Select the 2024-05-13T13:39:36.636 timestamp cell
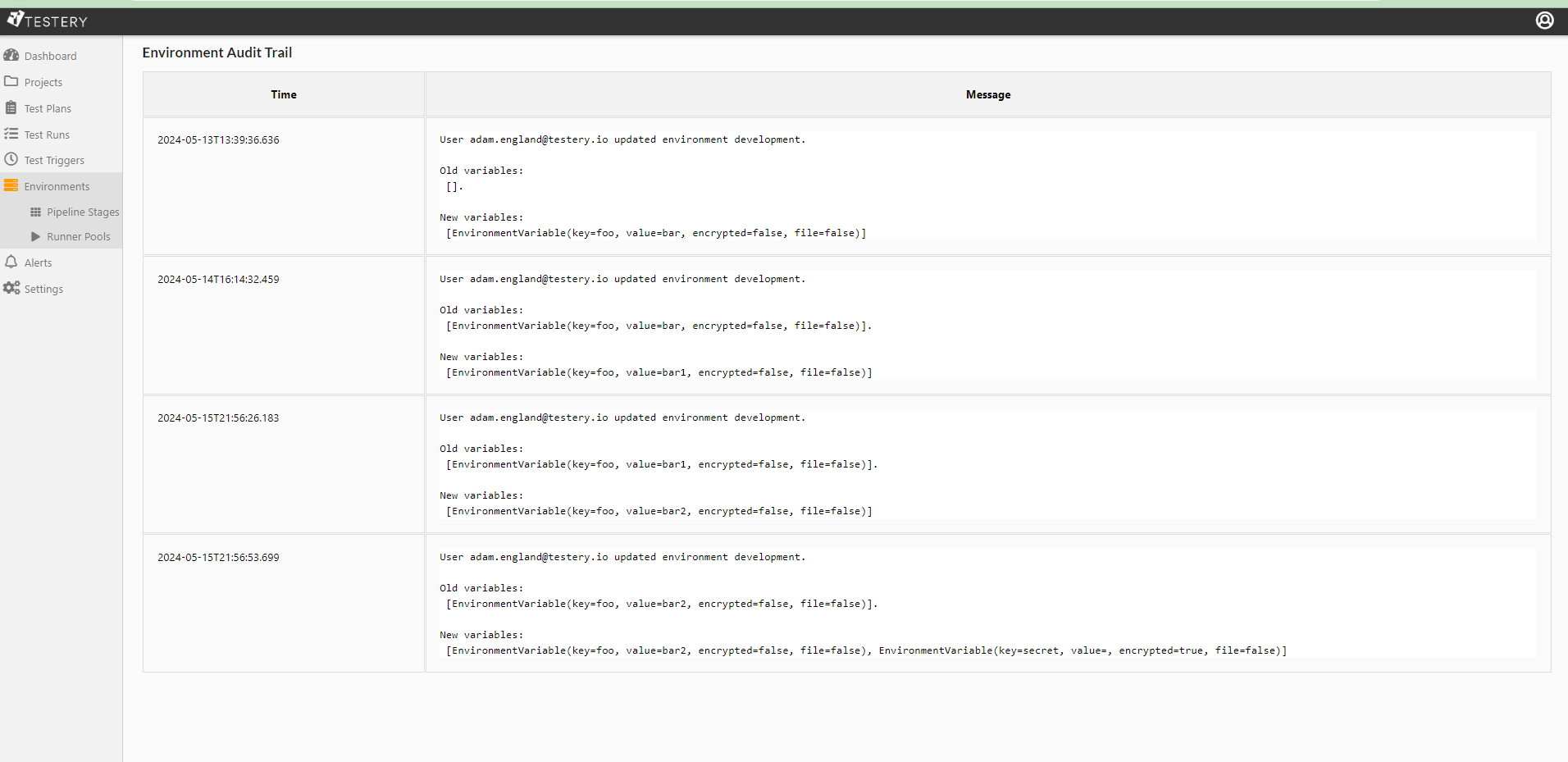Screen dimensions: 1568x762 click(218, 140)
